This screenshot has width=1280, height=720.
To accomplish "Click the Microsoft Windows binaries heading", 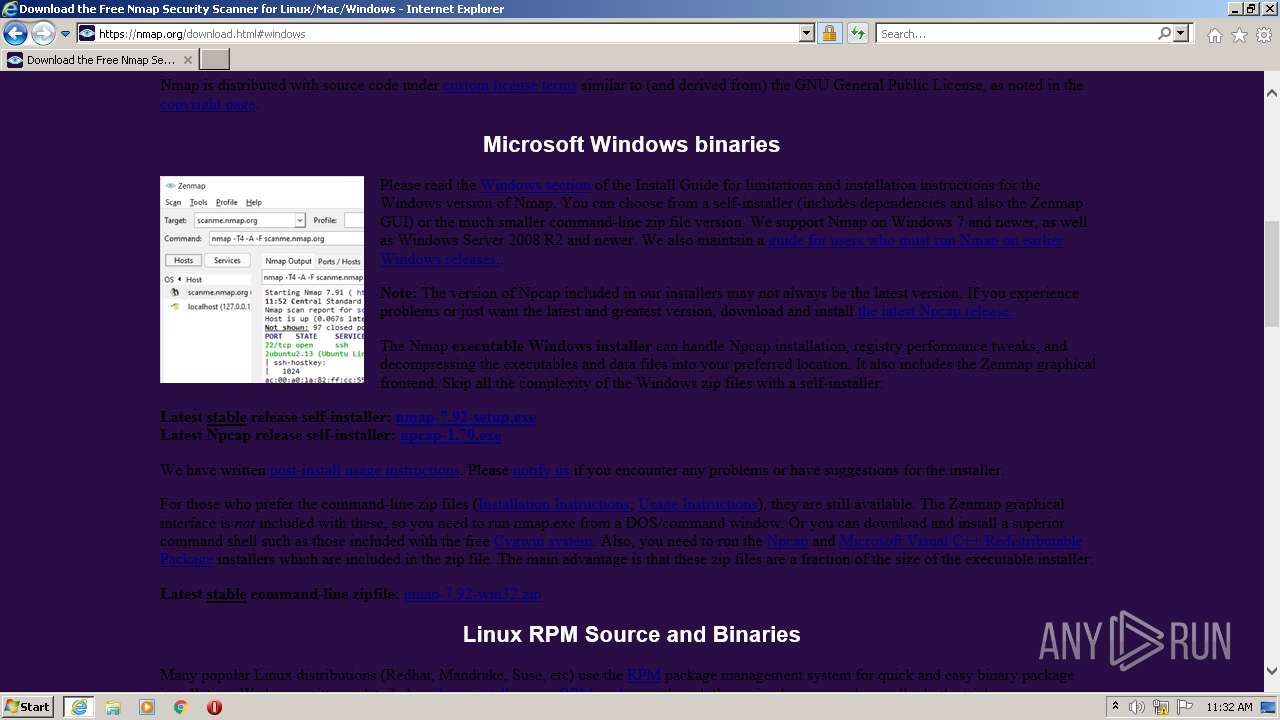I will point(631,144).
